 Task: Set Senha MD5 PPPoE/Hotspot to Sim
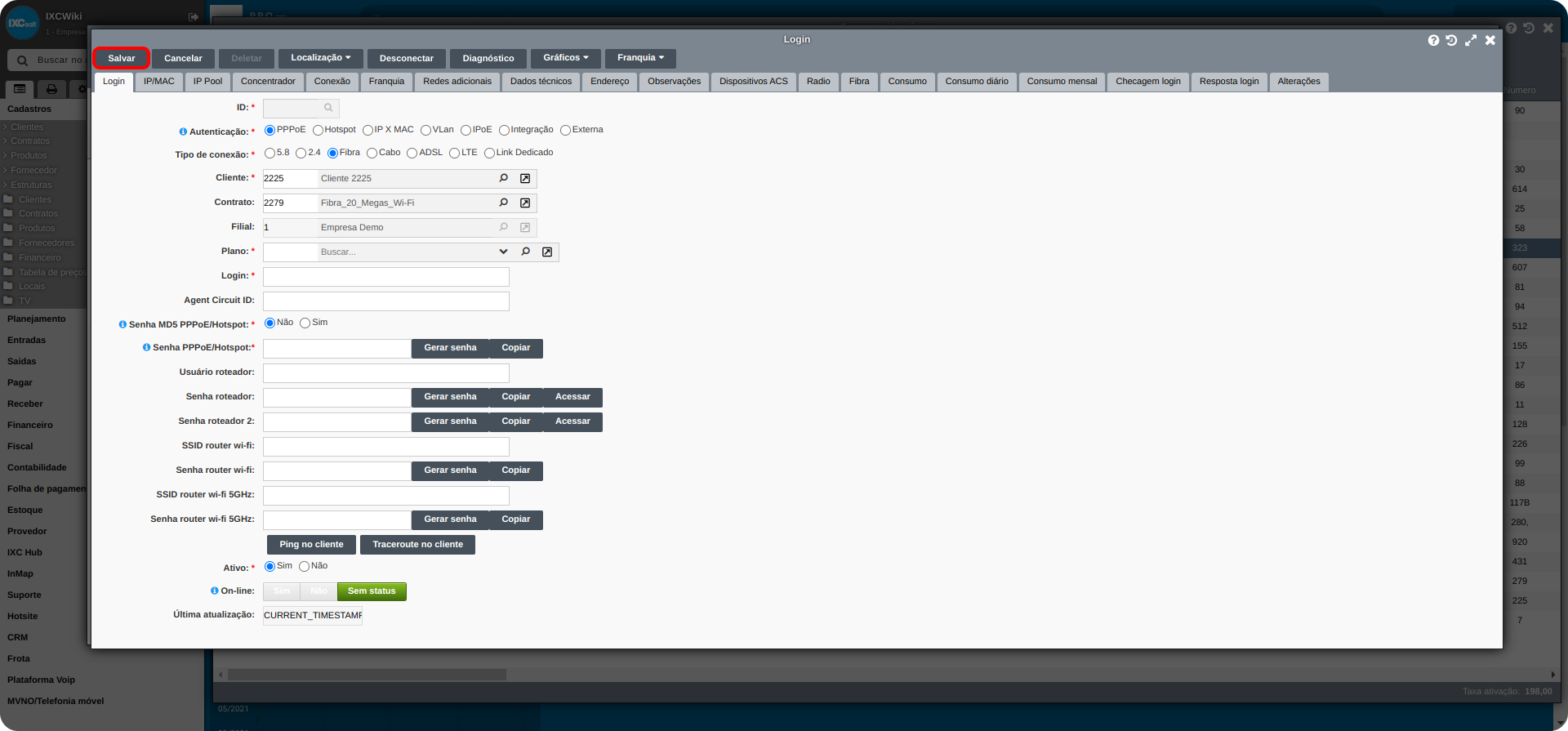pos(305,323)
